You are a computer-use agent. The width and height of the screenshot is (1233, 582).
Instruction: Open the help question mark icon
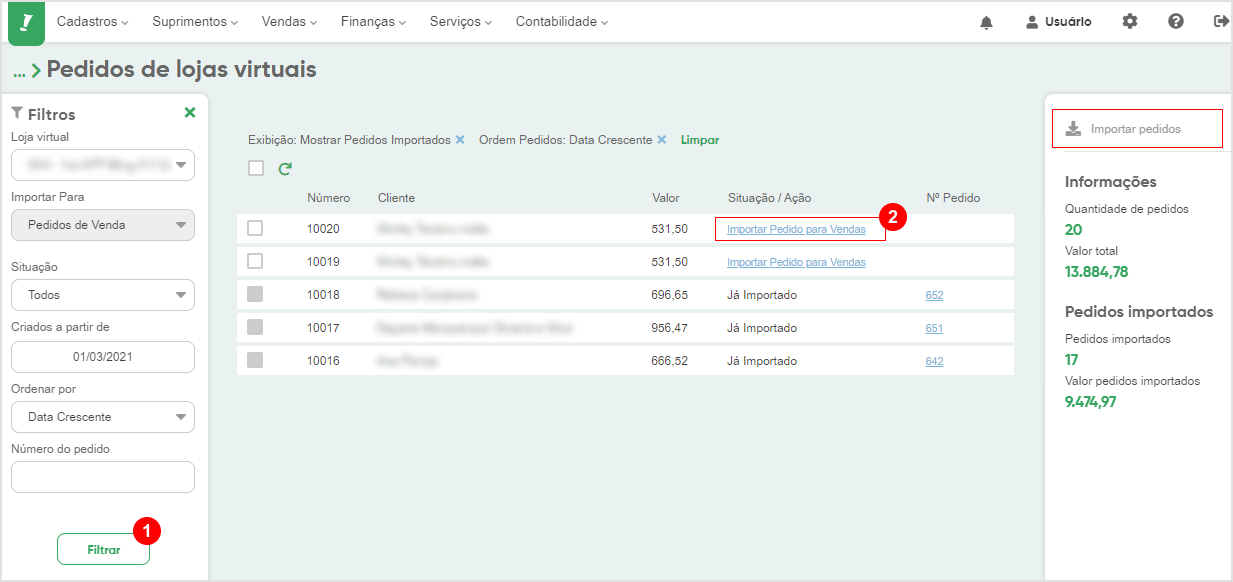click(1176, 21)
